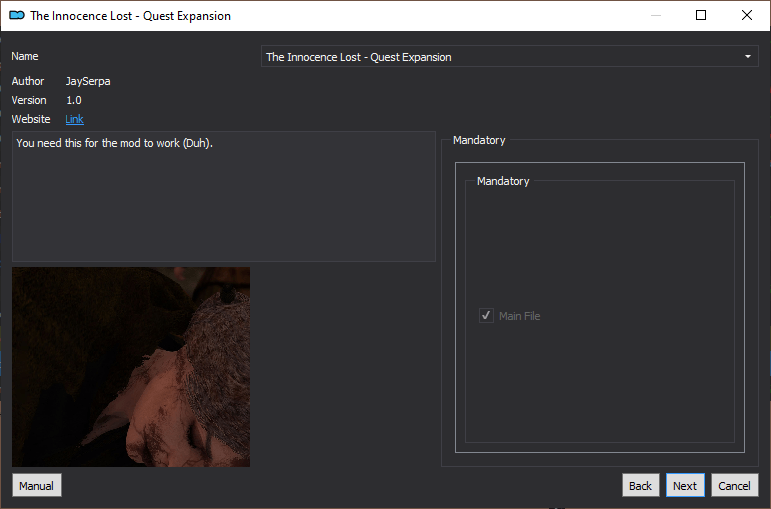Click the Main File option label
The image size is (771, 509).
pos(519,316)
